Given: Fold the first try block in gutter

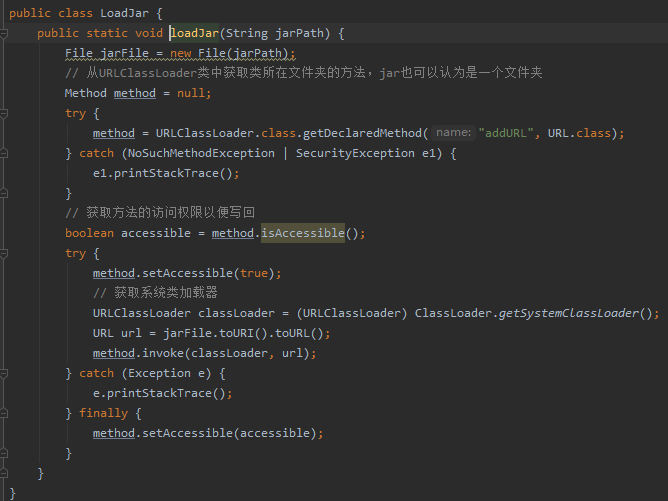Looking at the screenshot, I should coord(6,113).
